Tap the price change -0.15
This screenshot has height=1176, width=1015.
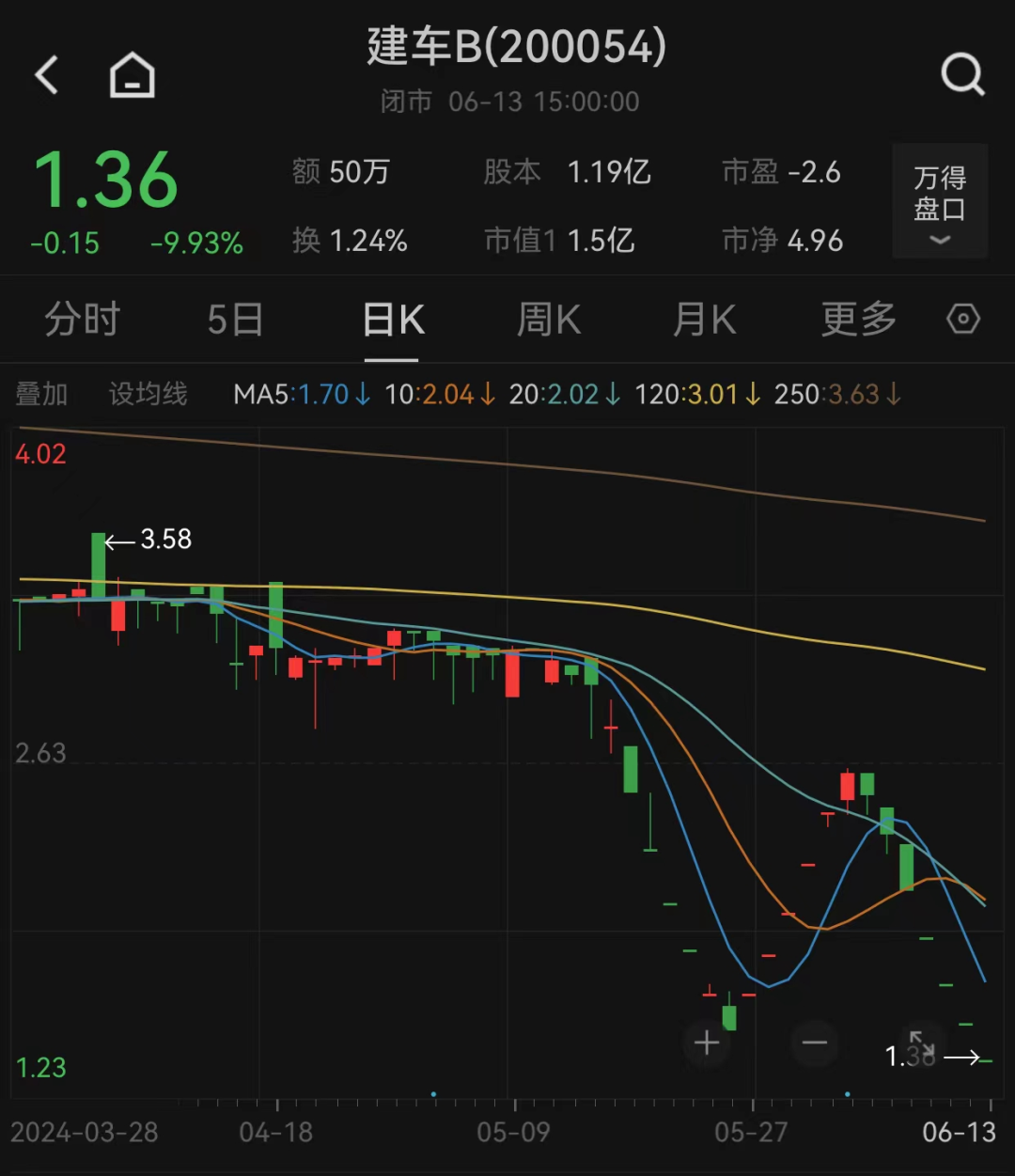(65, 243)
